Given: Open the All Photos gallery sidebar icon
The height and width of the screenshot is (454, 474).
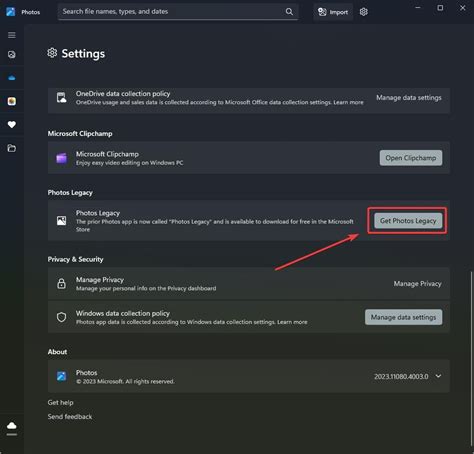Looking at the screenshot, I should (12, 54).
